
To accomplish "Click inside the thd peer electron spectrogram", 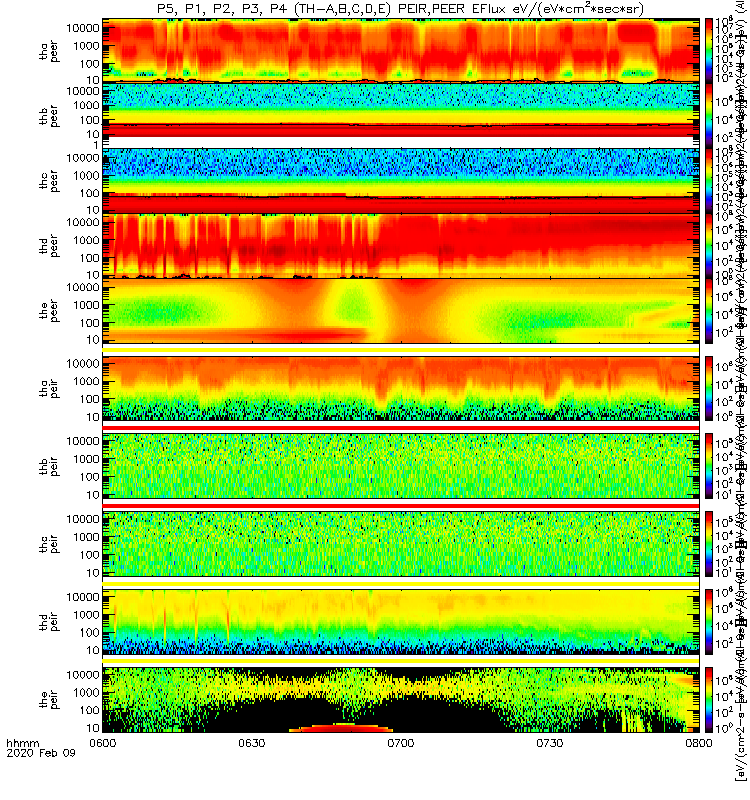I will click(x=401, y=245).
